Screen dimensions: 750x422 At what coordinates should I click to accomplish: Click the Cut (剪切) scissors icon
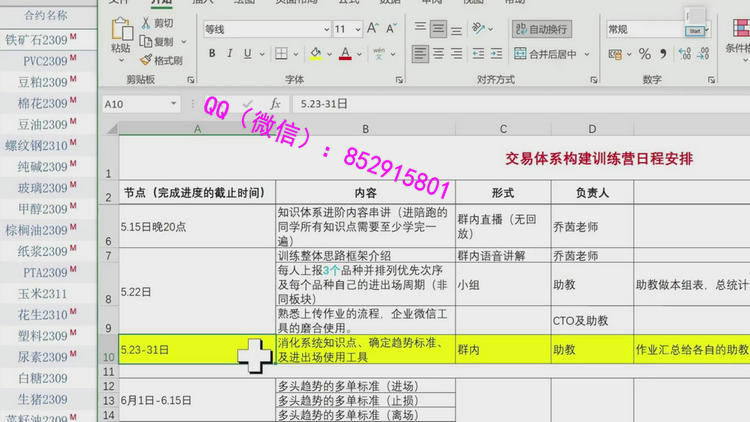click(147, 23)
